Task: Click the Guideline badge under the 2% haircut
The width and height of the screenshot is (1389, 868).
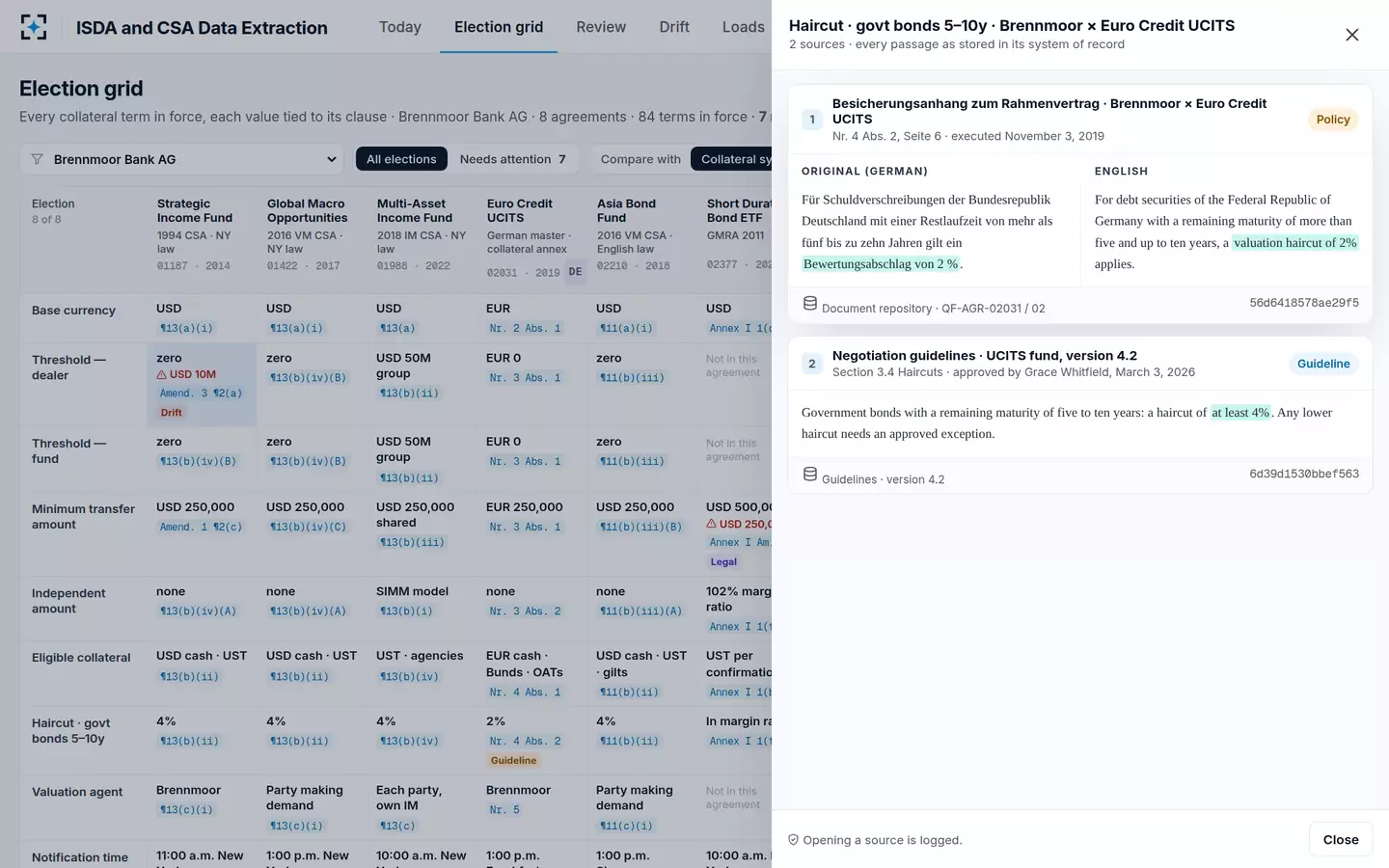Action: coord(513,761)
